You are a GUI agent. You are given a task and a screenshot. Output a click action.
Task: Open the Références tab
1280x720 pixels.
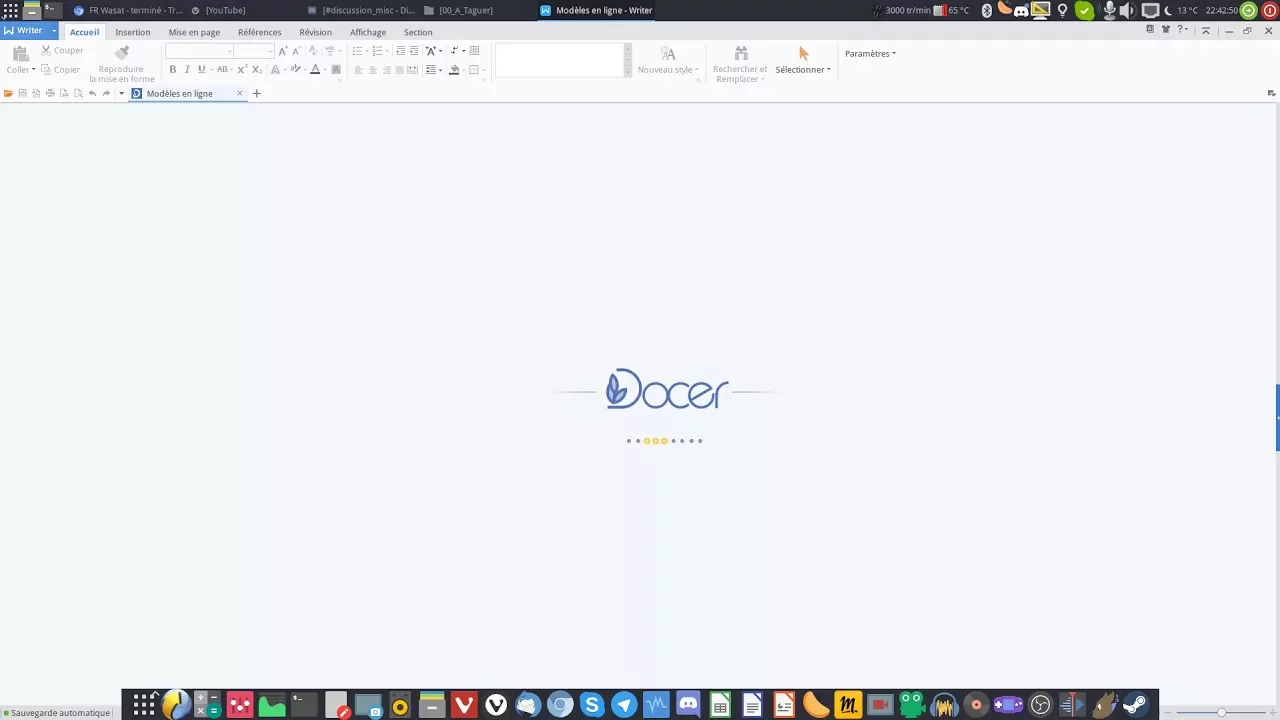[259, 32]
